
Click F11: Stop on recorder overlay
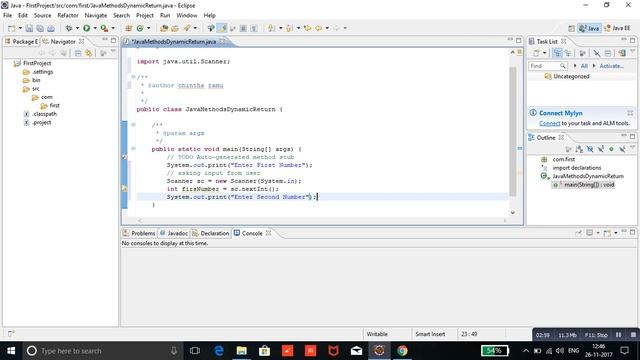pos(596,335)
